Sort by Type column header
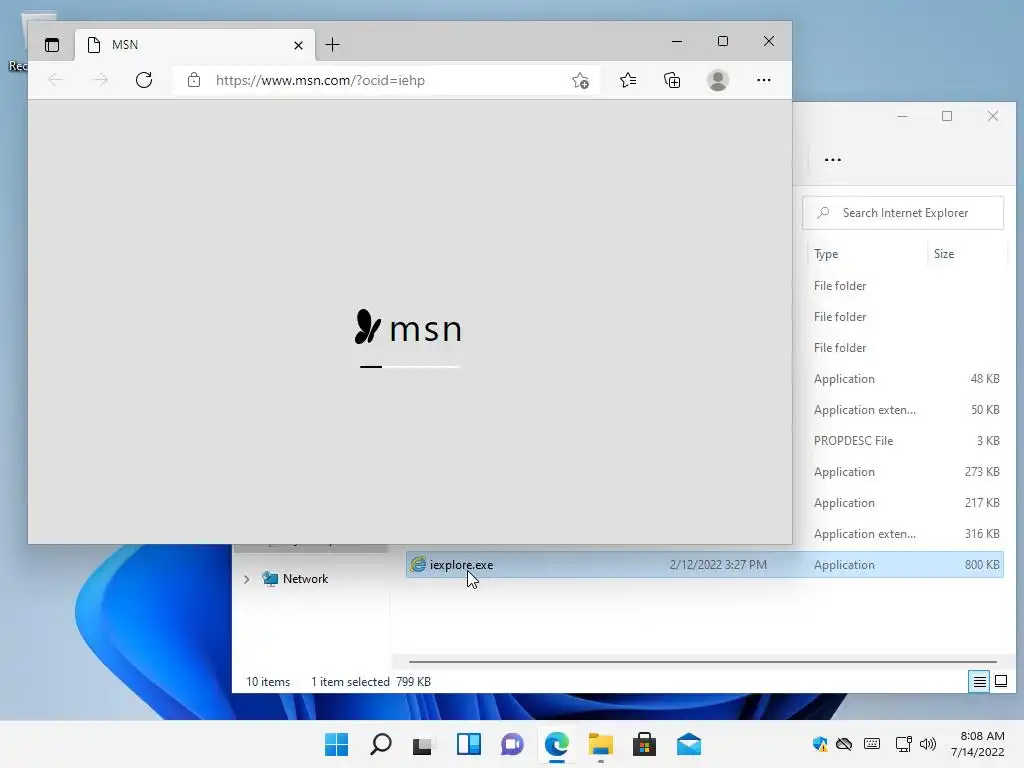 coord(867,254)
